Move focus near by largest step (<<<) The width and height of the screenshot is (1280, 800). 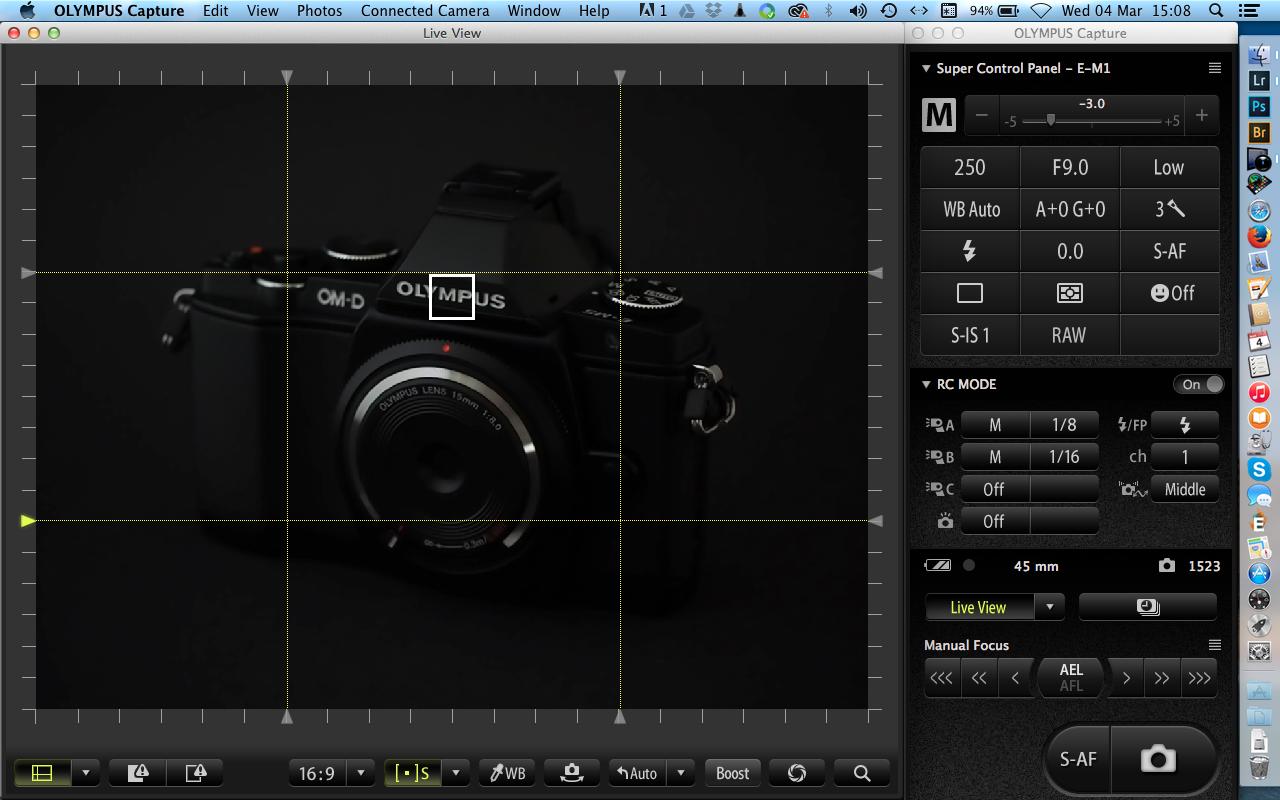click(942, 678)
